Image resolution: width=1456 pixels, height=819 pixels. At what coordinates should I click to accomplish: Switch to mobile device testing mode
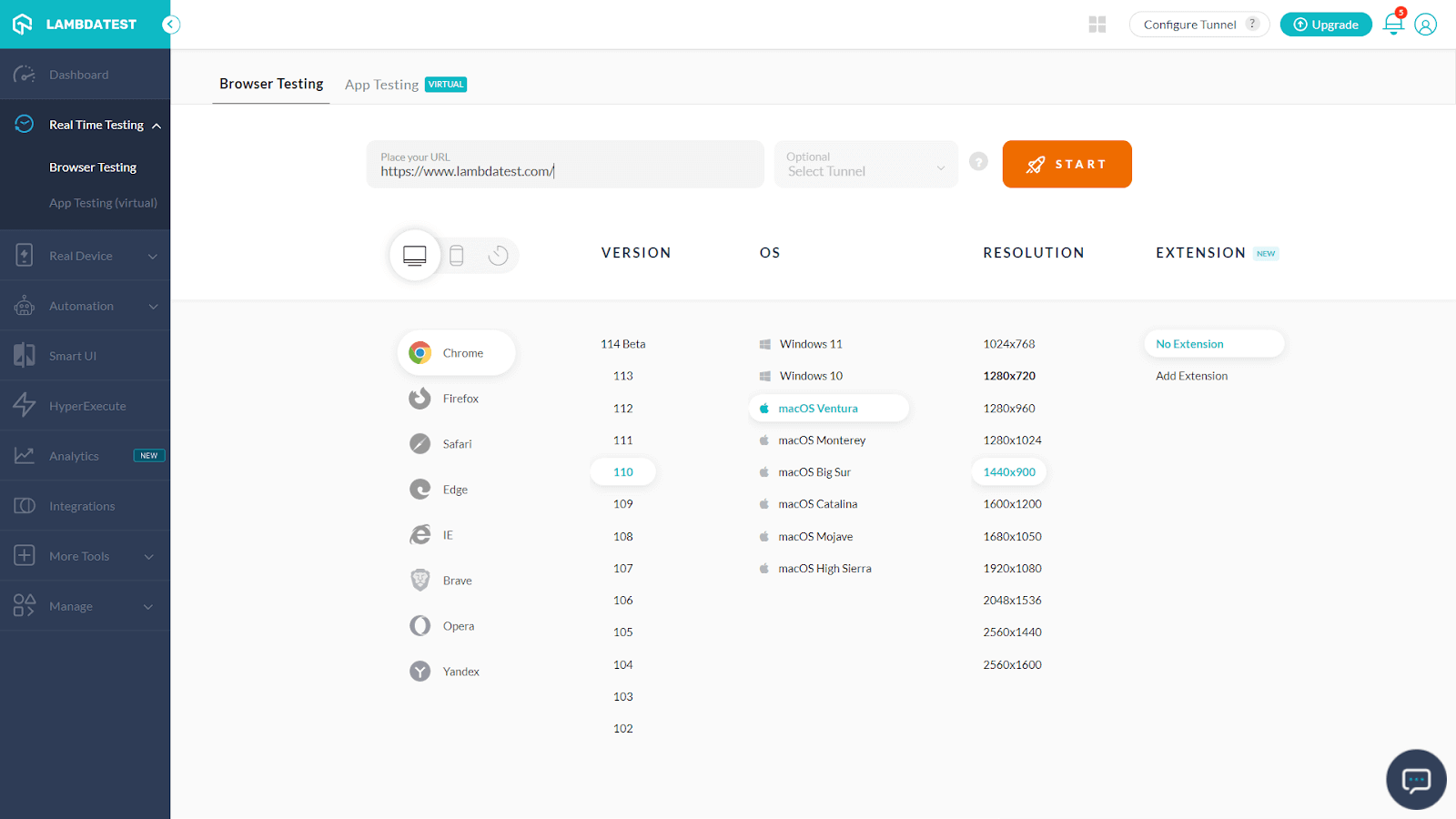pos(456,256)
